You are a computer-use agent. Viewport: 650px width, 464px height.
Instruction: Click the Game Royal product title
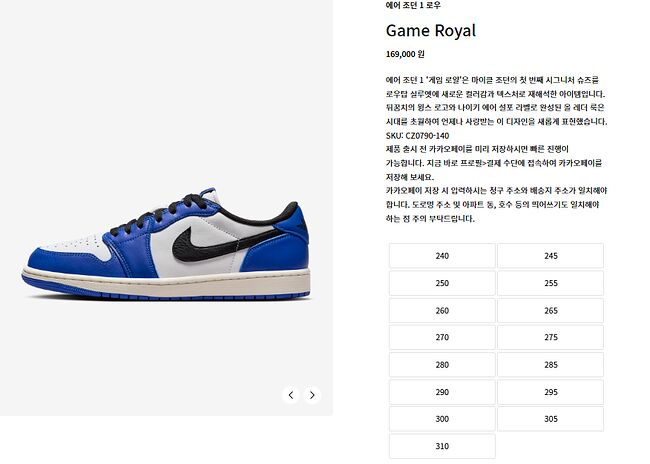coord(431,31)
